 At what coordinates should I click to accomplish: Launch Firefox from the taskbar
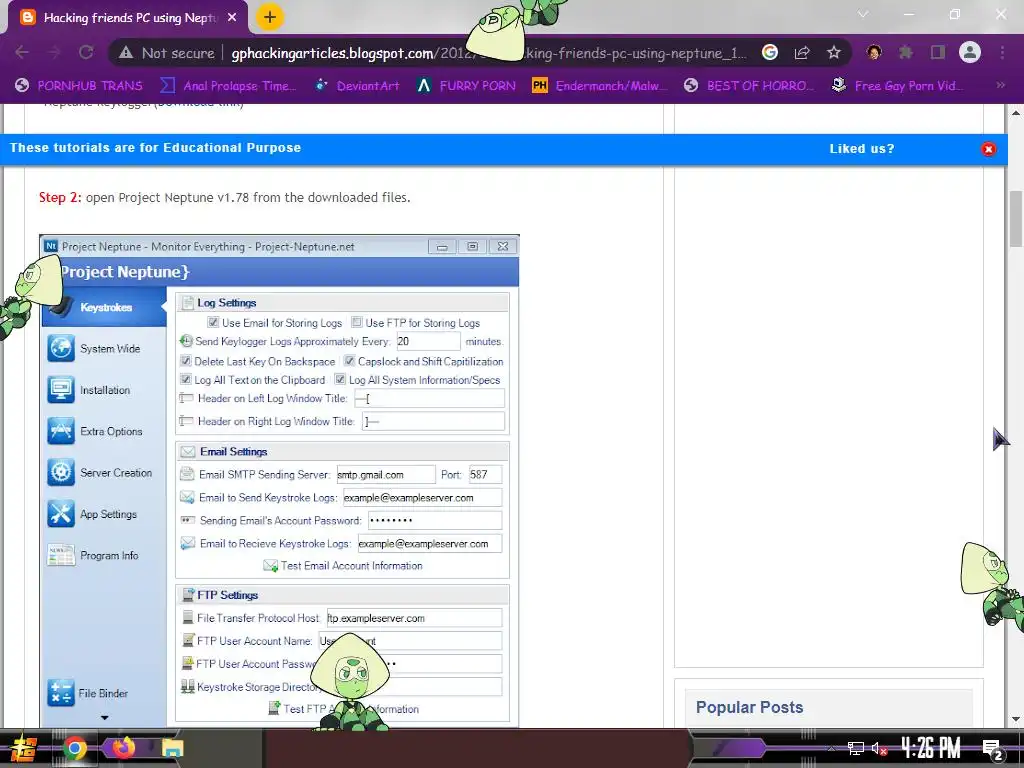pyautogui.click(x=123, y=748)
